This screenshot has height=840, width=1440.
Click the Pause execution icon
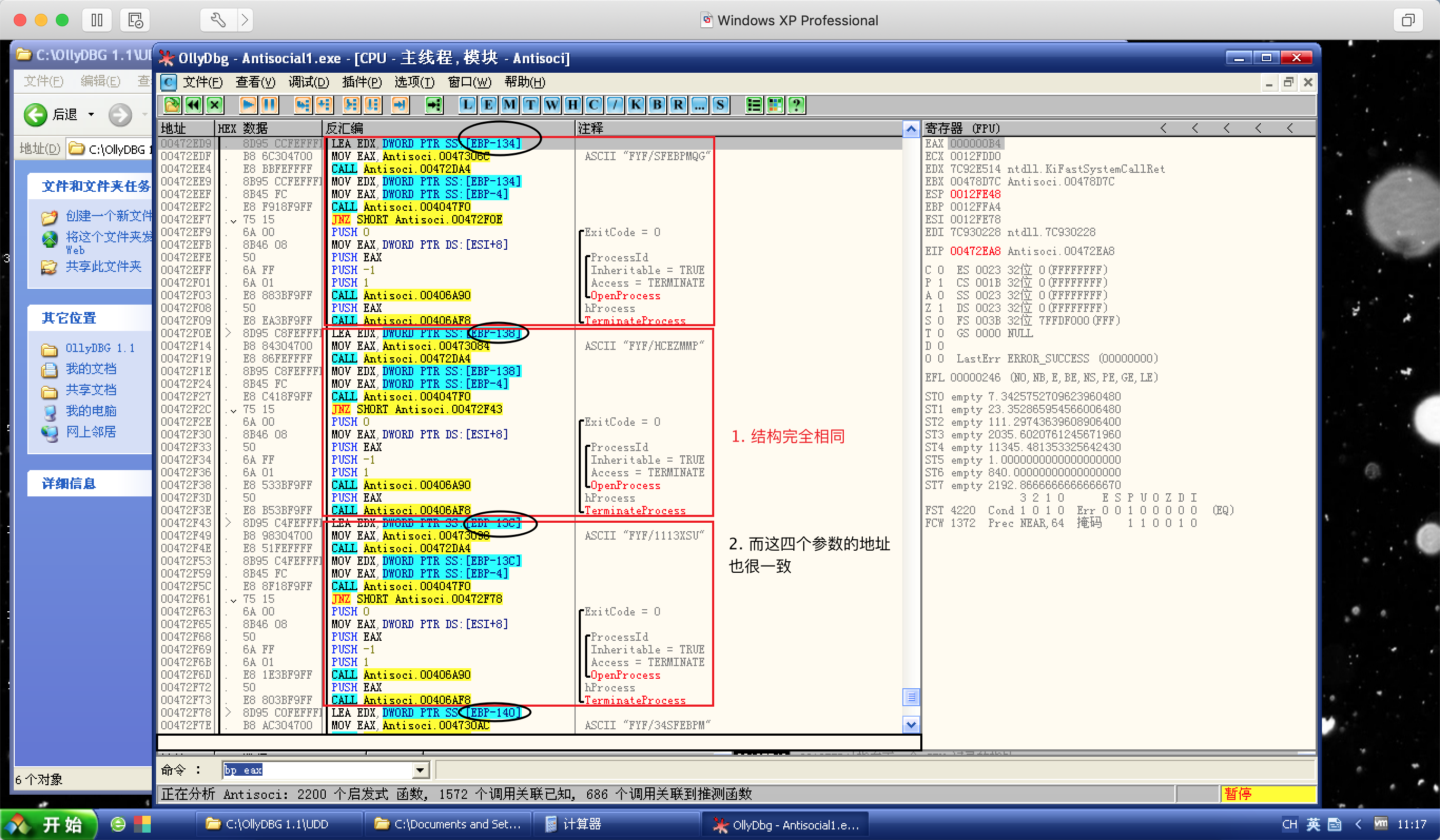tap(269, 104)
